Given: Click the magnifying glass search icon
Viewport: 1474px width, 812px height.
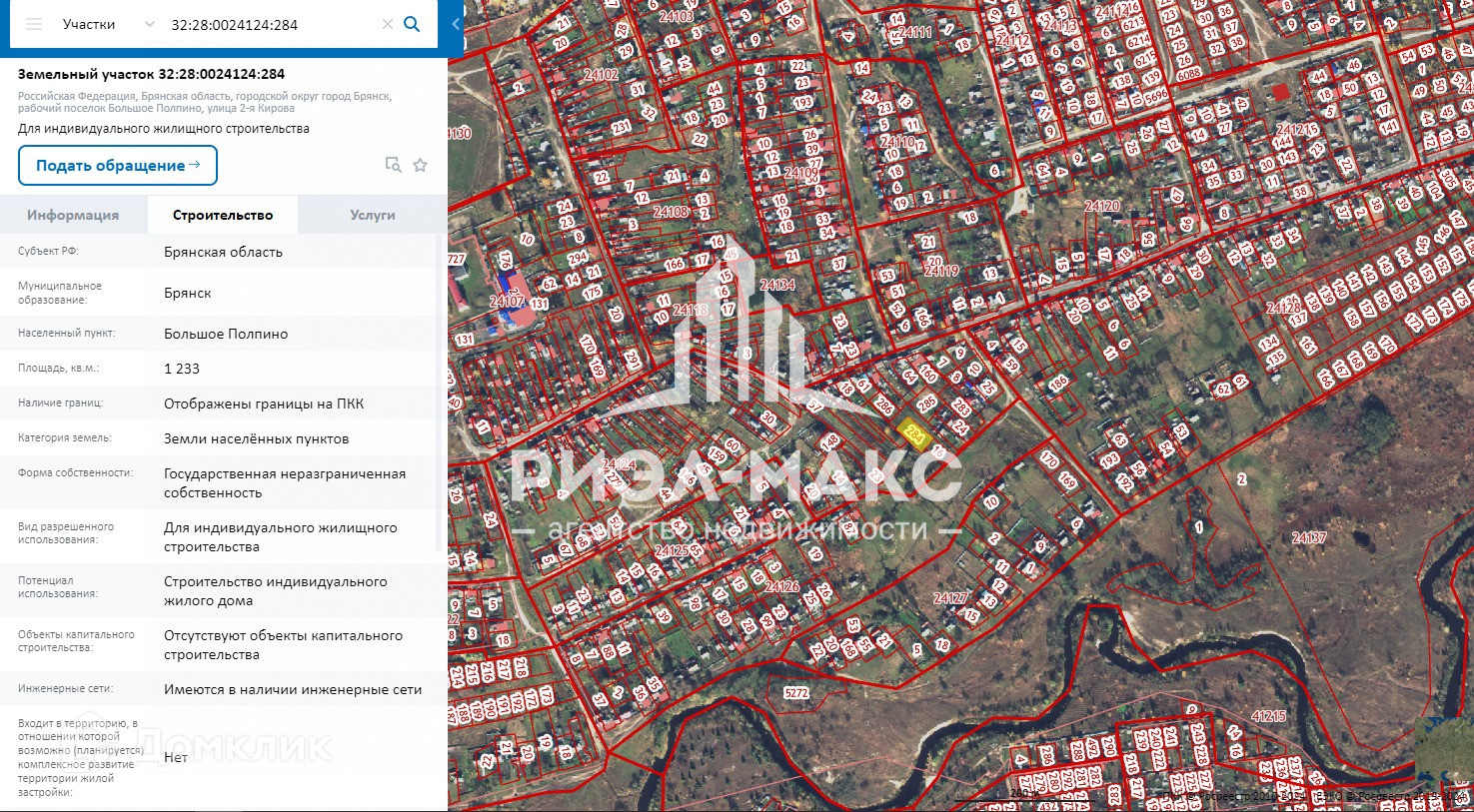Looking at the screenshot, I should pos(412,24).
